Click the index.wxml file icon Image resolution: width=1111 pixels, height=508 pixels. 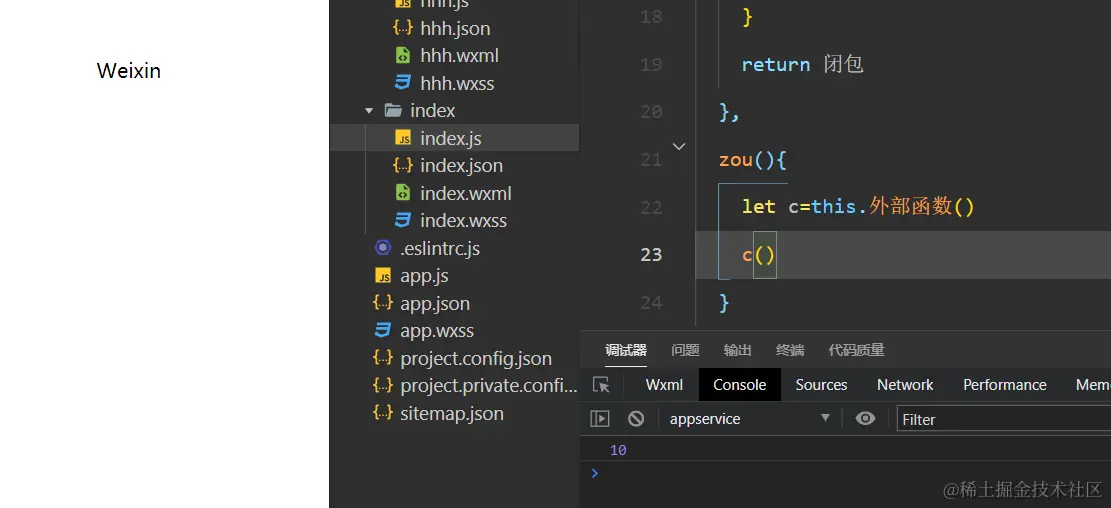pyautogui.click(x=403, y=193)
